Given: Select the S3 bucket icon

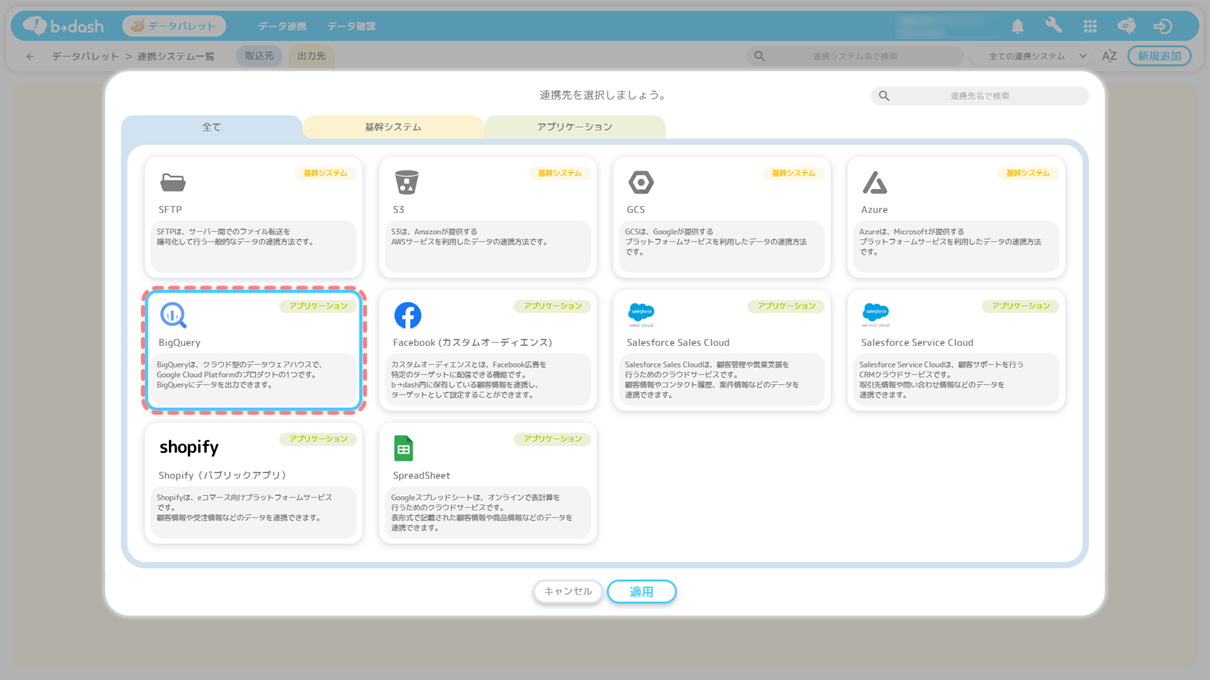Looking at the screenshot, I should coord(406,182).
